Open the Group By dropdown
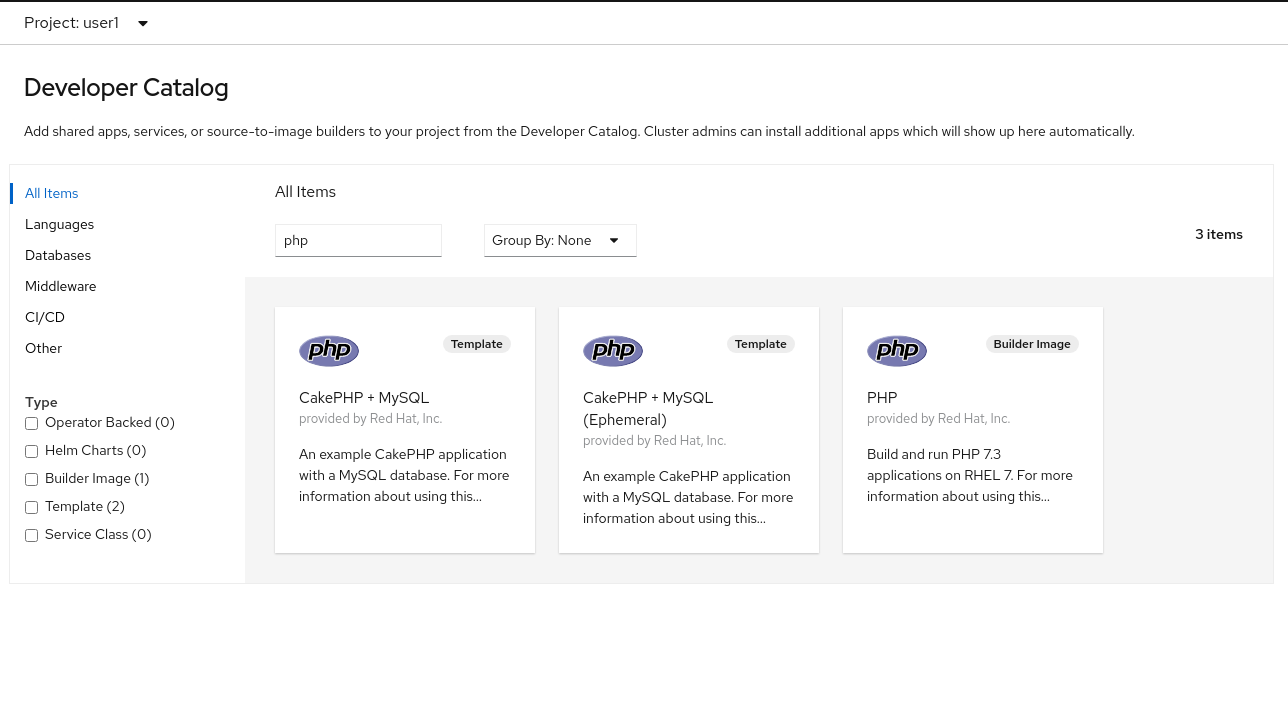Image resolution: width=1288 pixels, height=703 pixels. coord(560,240)
